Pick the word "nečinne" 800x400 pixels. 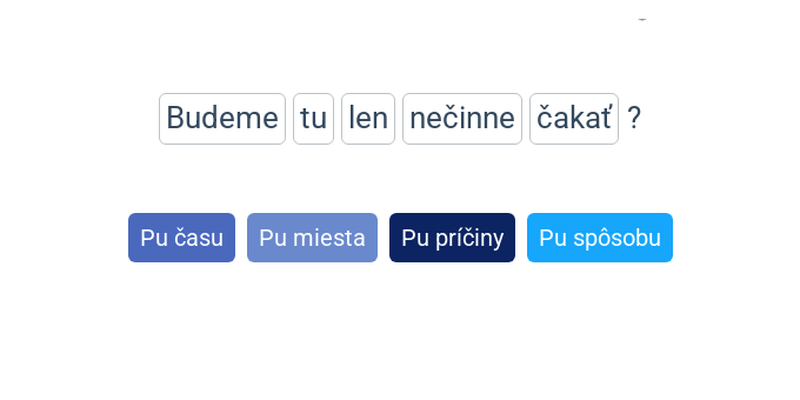click(x=462, y=118)
